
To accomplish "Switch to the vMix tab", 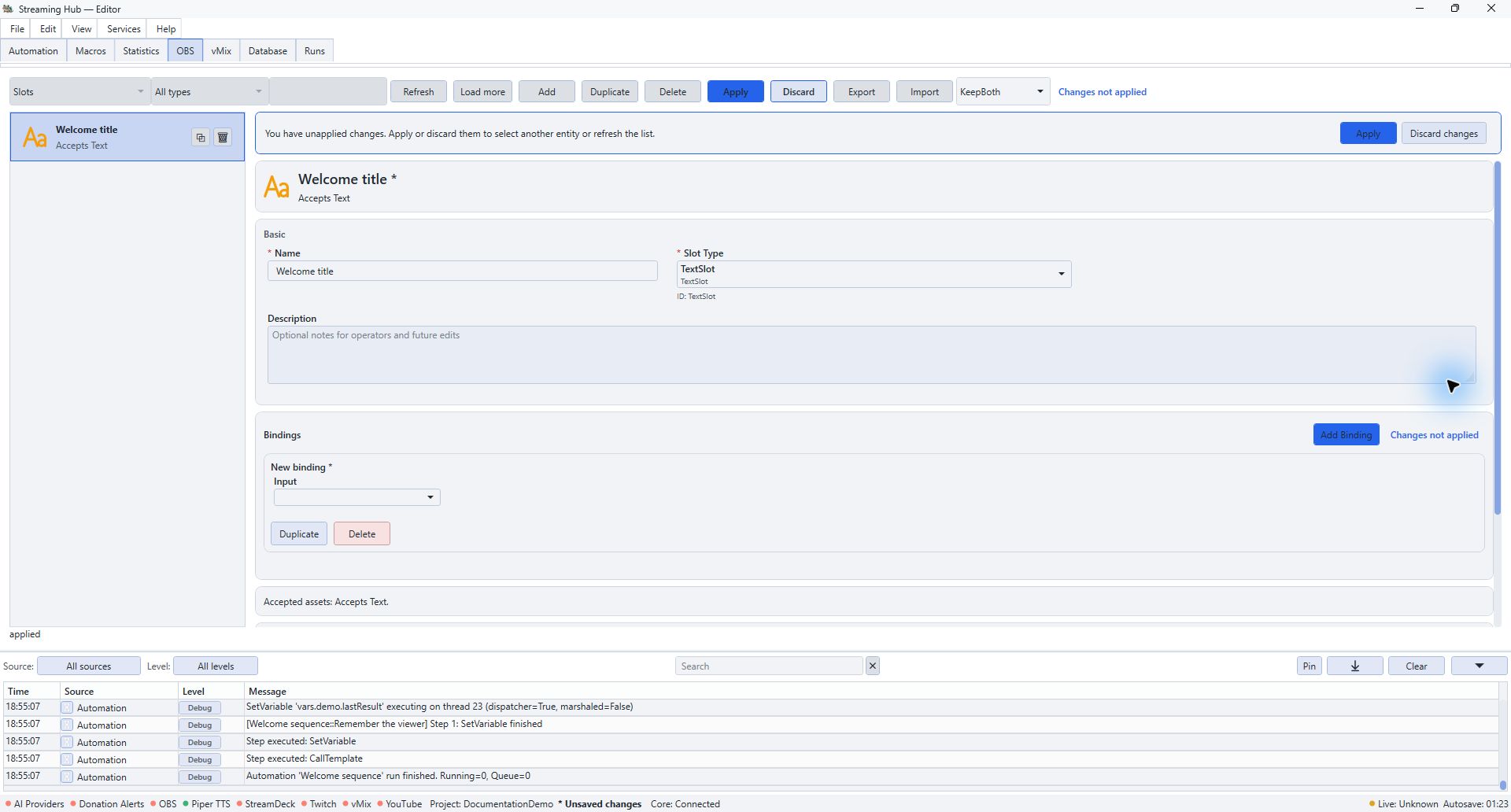I will (x=221, y=51).
